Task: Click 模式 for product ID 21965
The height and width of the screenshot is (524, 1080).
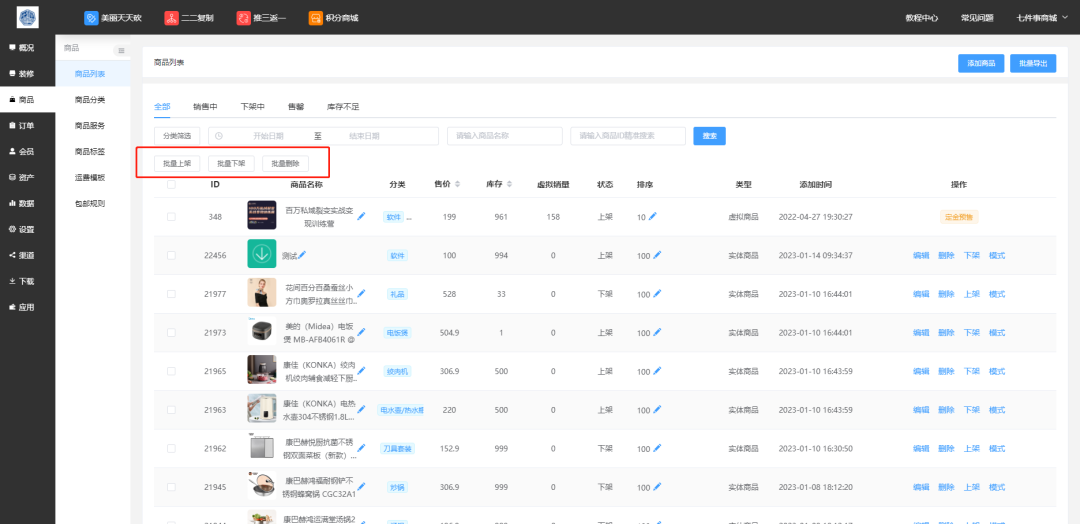Action: pos(997,371)
